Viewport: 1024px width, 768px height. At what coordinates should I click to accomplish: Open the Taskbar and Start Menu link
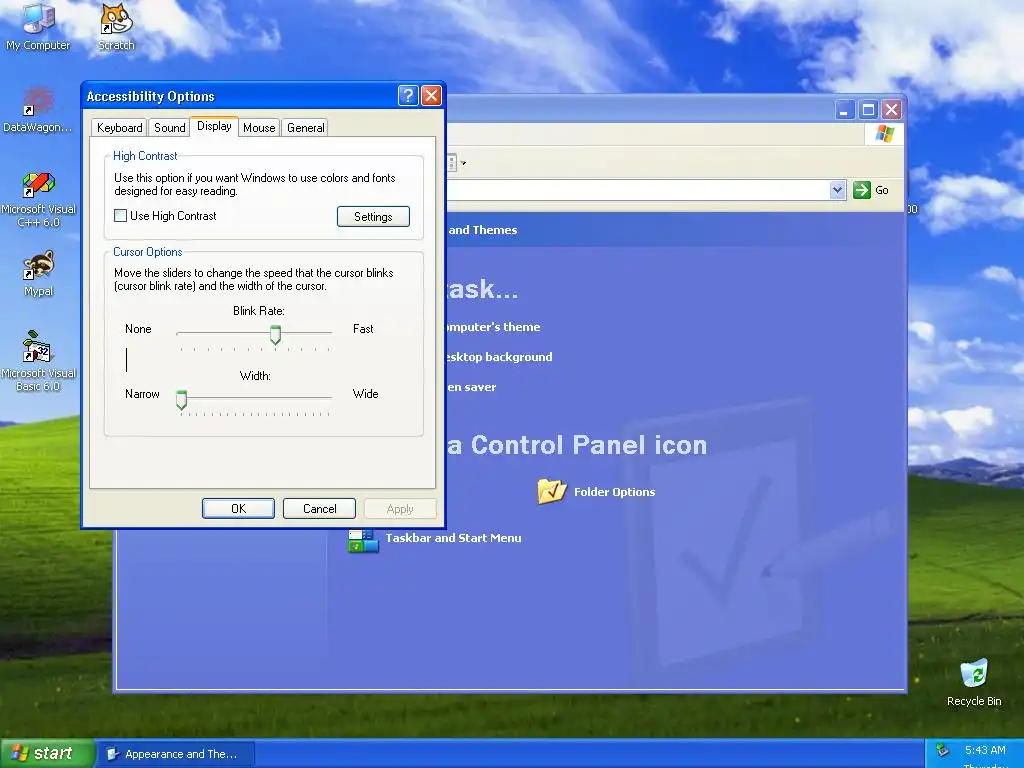coord(453,537)
